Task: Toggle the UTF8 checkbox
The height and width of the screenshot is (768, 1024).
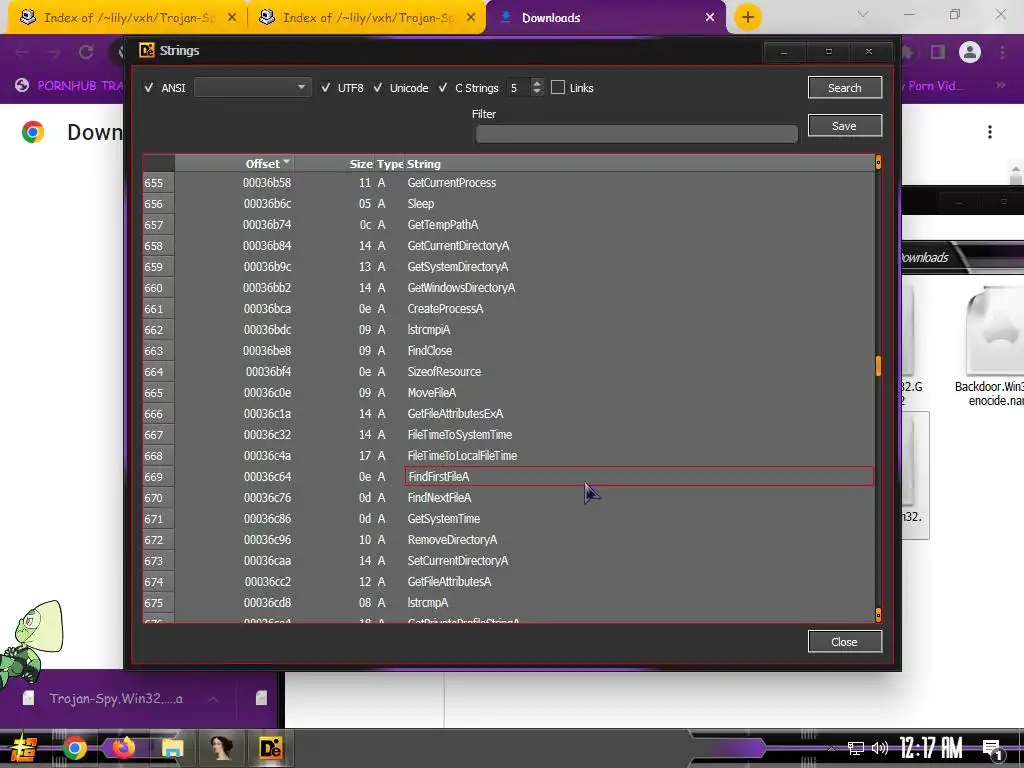Action: click(x=325, y=88)
